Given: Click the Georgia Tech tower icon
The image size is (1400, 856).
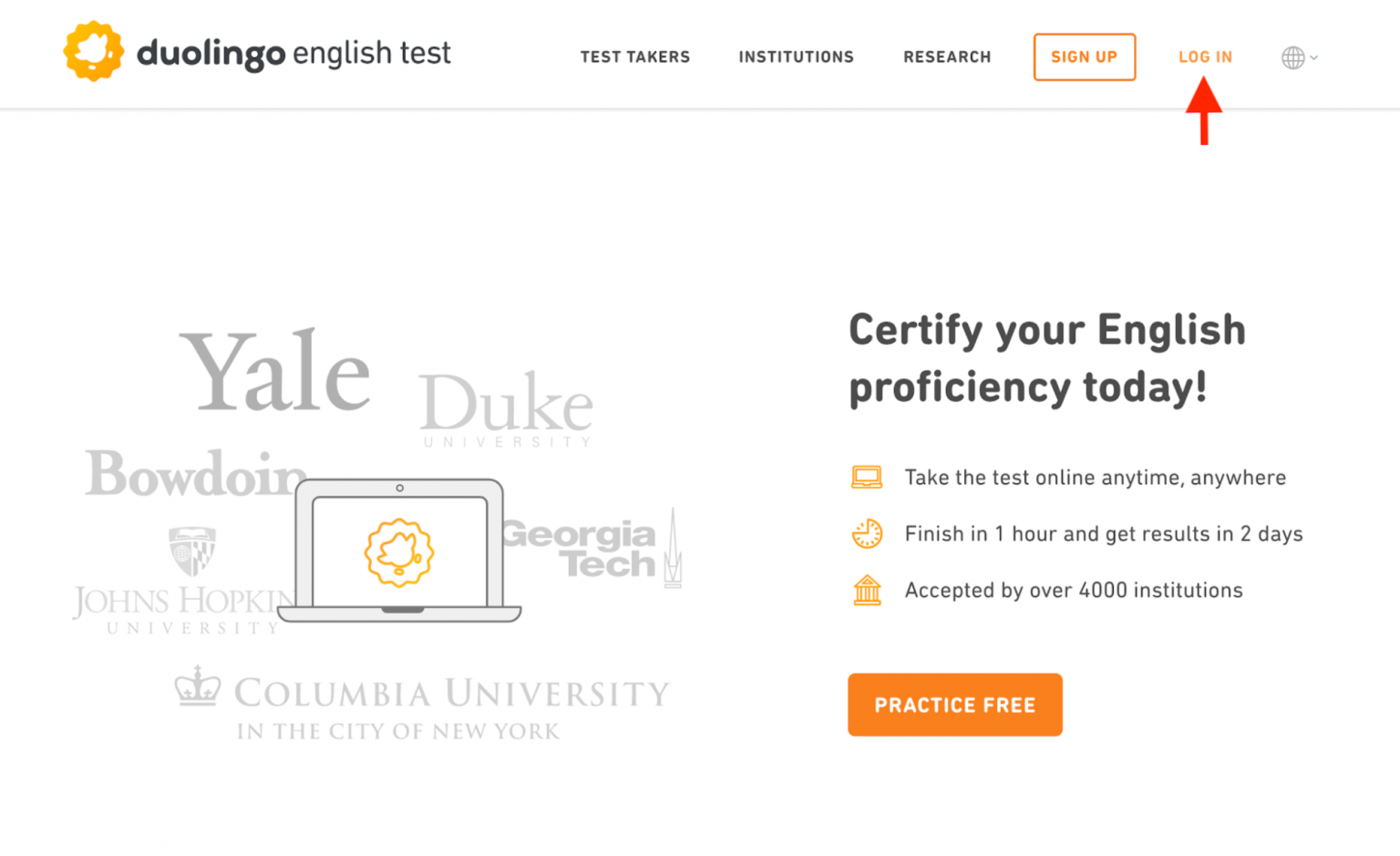Looking at the screenshot, I should pyautogui.click(x=672, y=547).
